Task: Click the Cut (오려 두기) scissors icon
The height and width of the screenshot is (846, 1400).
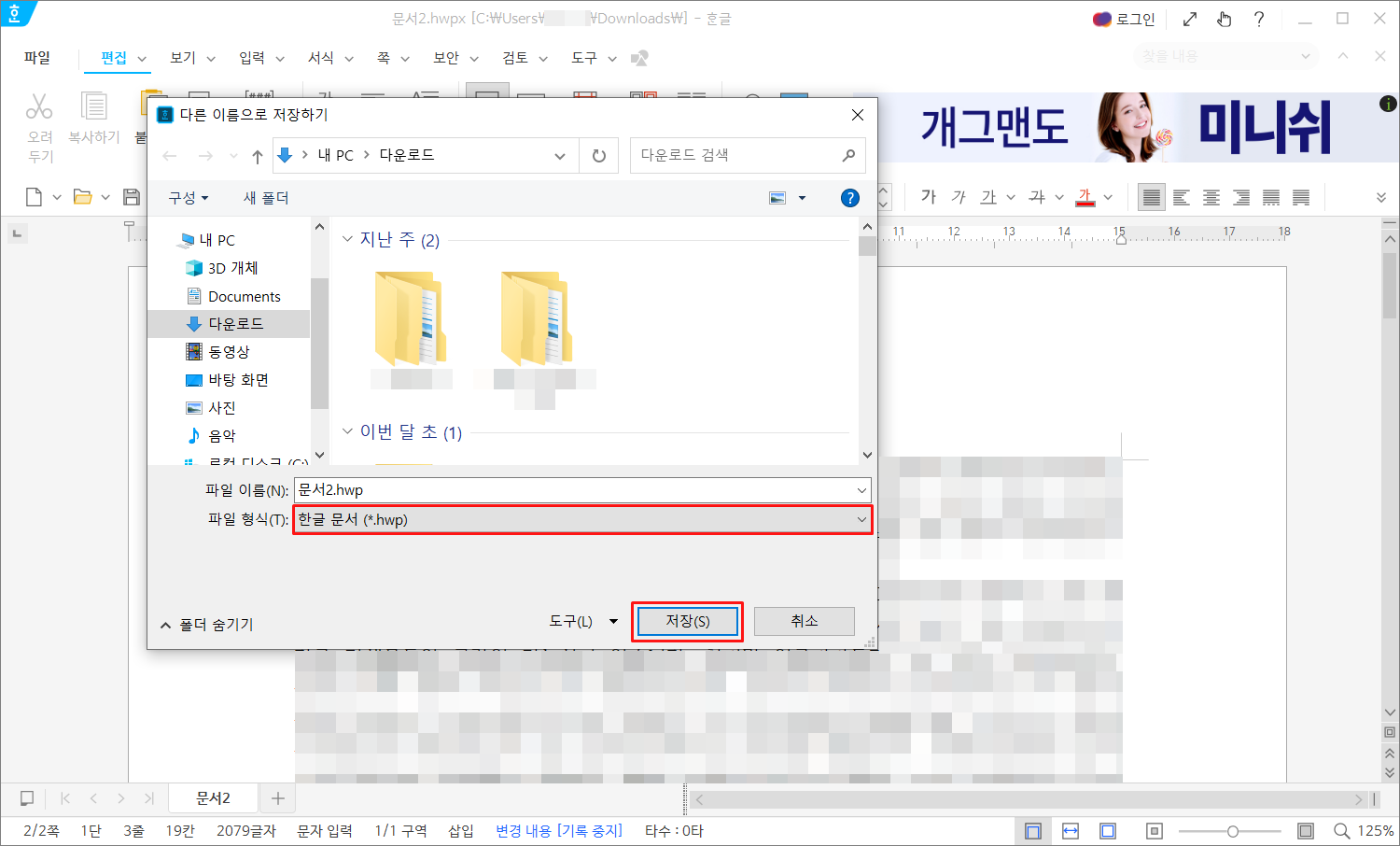Action: pyautogui.click(x=39, y=106)
